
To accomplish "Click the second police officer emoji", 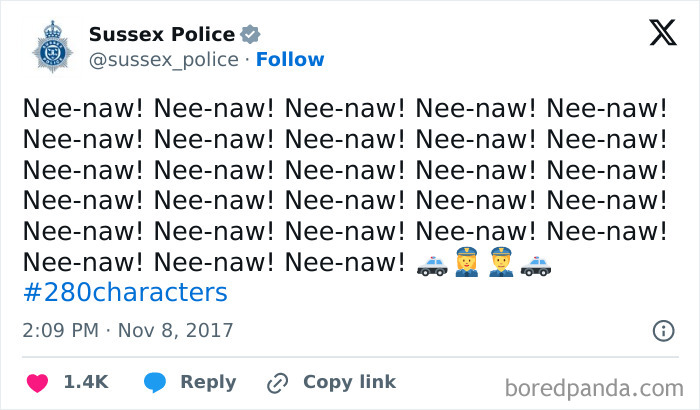I will pyautogui.click(x=503, y=266).
